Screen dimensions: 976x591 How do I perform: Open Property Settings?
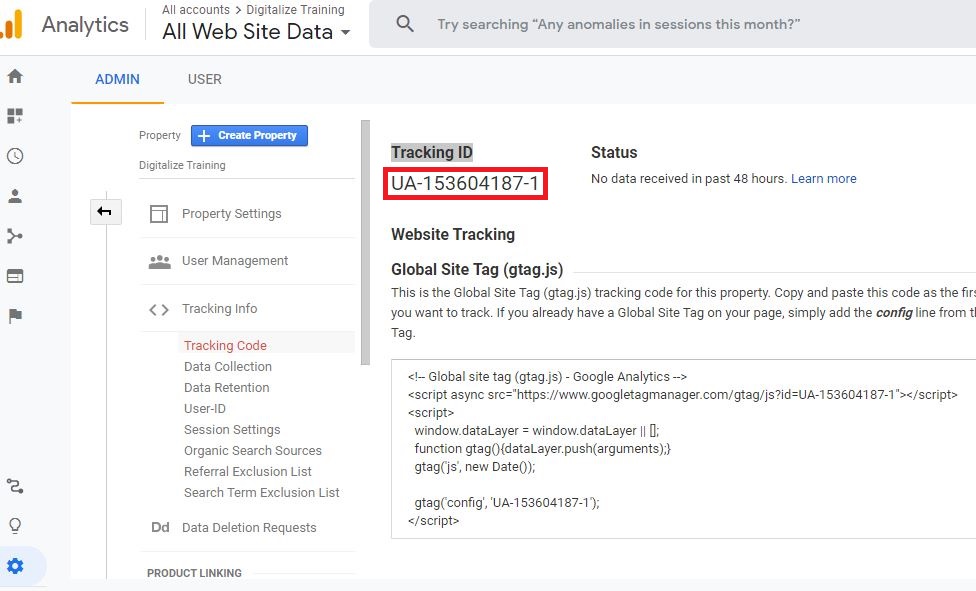[x=231, y=214]
